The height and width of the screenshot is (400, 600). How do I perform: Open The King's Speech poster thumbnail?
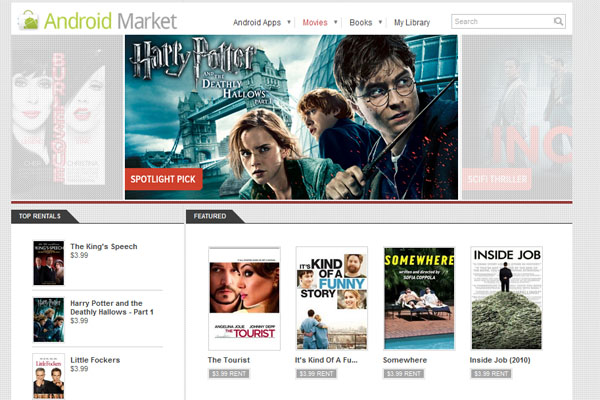tap(48, 262)
